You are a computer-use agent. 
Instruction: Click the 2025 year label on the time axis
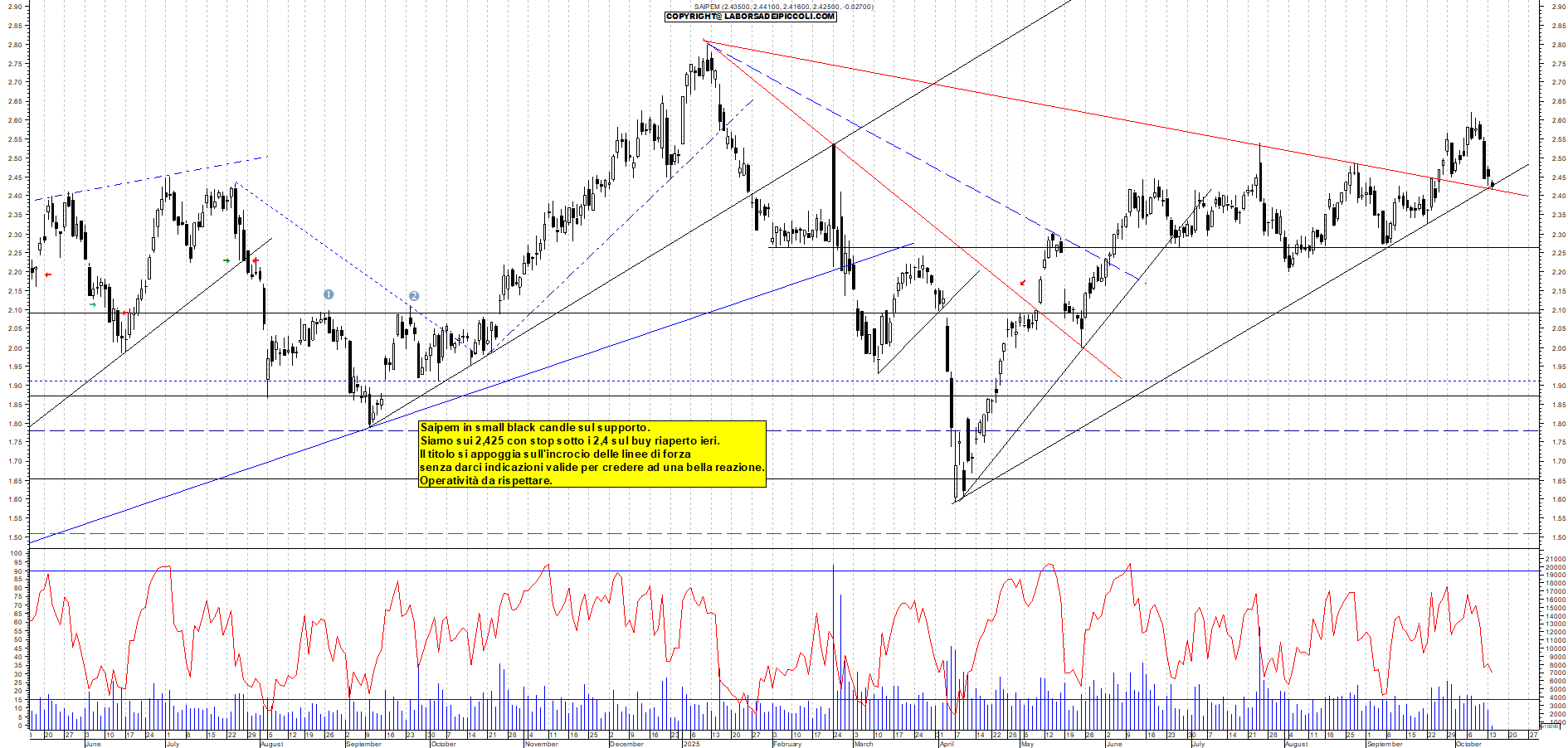[x=691, y=744]
